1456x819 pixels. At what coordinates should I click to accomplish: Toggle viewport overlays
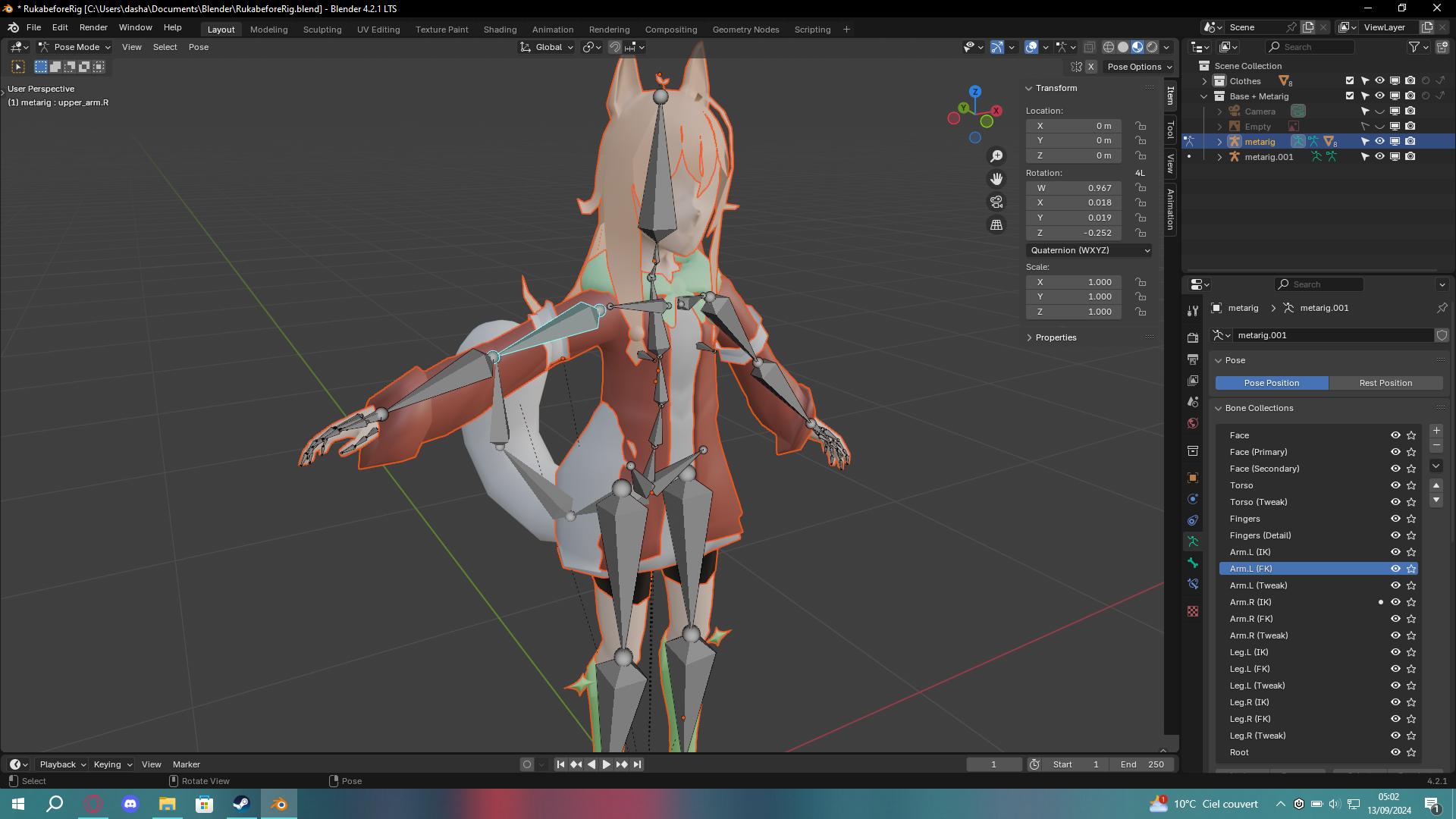1031,47
